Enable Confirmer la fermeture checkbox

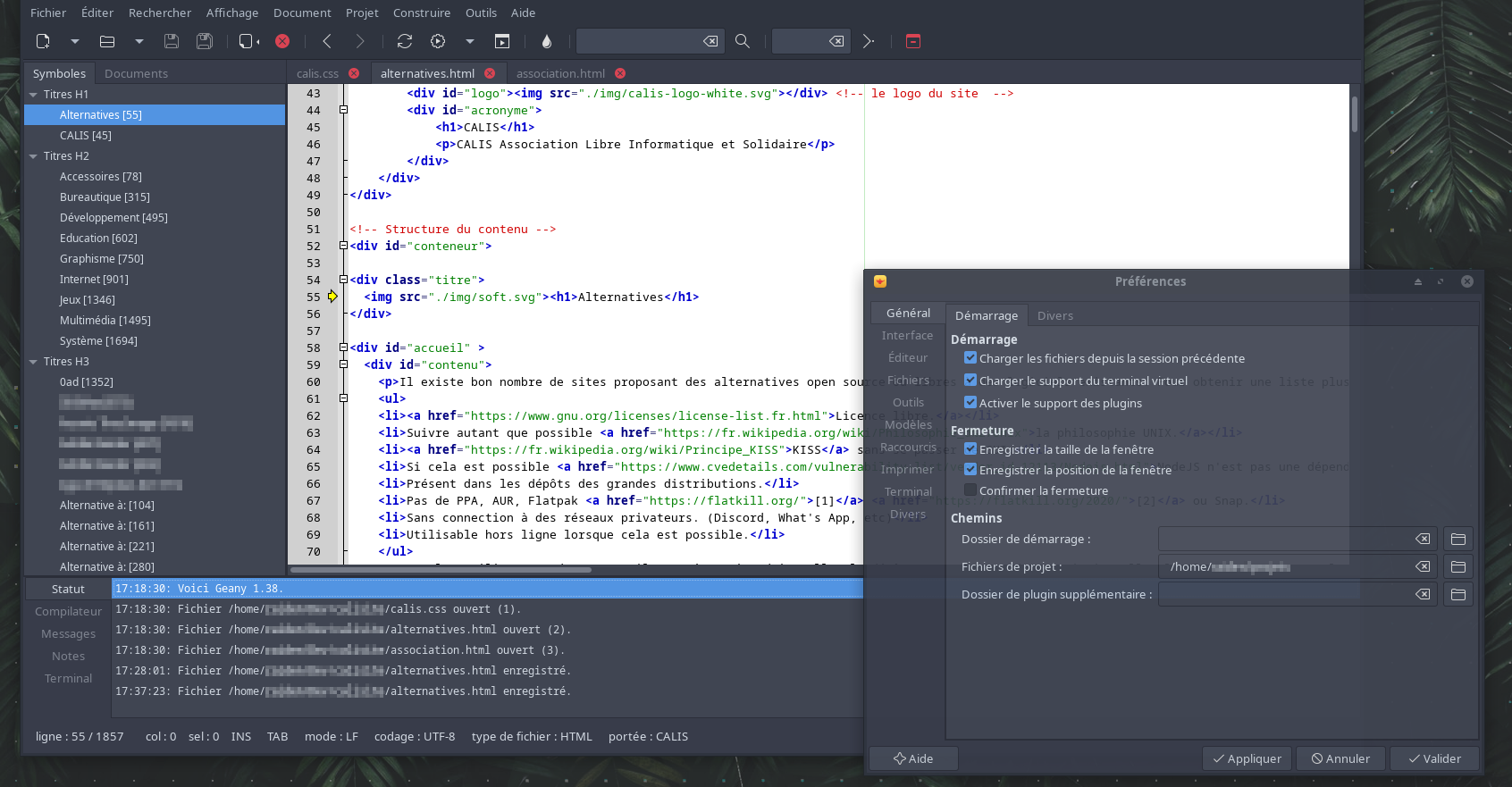(970, 490)
